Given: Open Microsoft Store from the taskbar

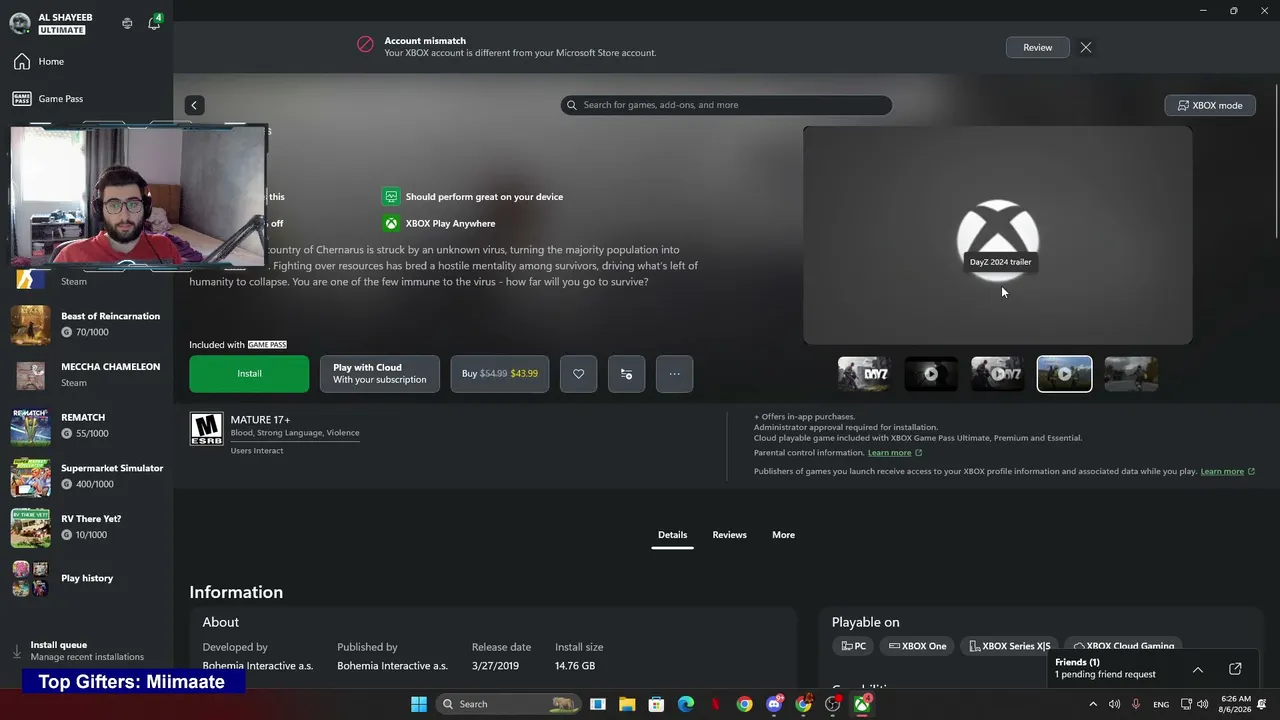Looking at the screenshot, I should tap(656, 704).
